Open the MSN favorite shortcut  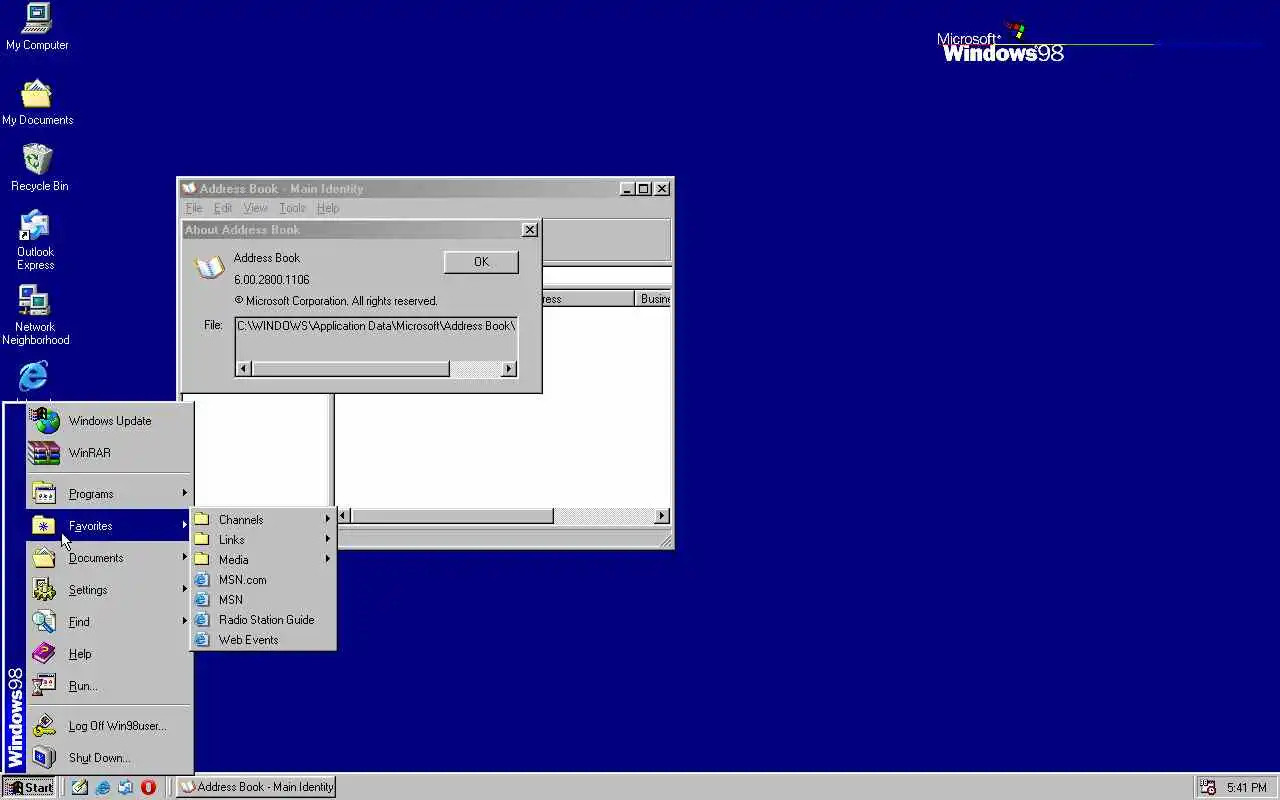point(263,600)
